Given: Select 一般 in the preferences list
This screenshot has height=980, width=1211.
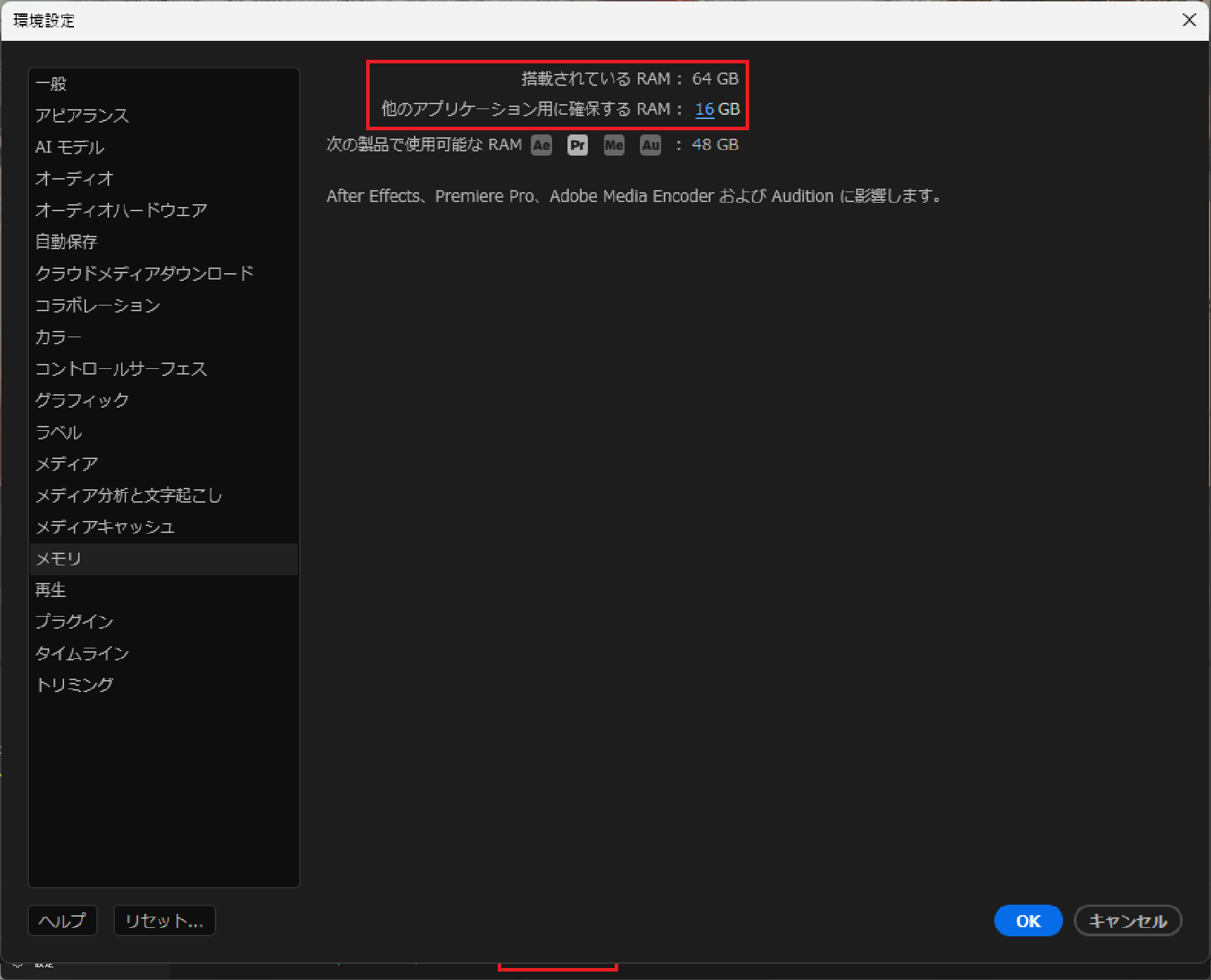Looking at the screenshot, I should 51,84.
